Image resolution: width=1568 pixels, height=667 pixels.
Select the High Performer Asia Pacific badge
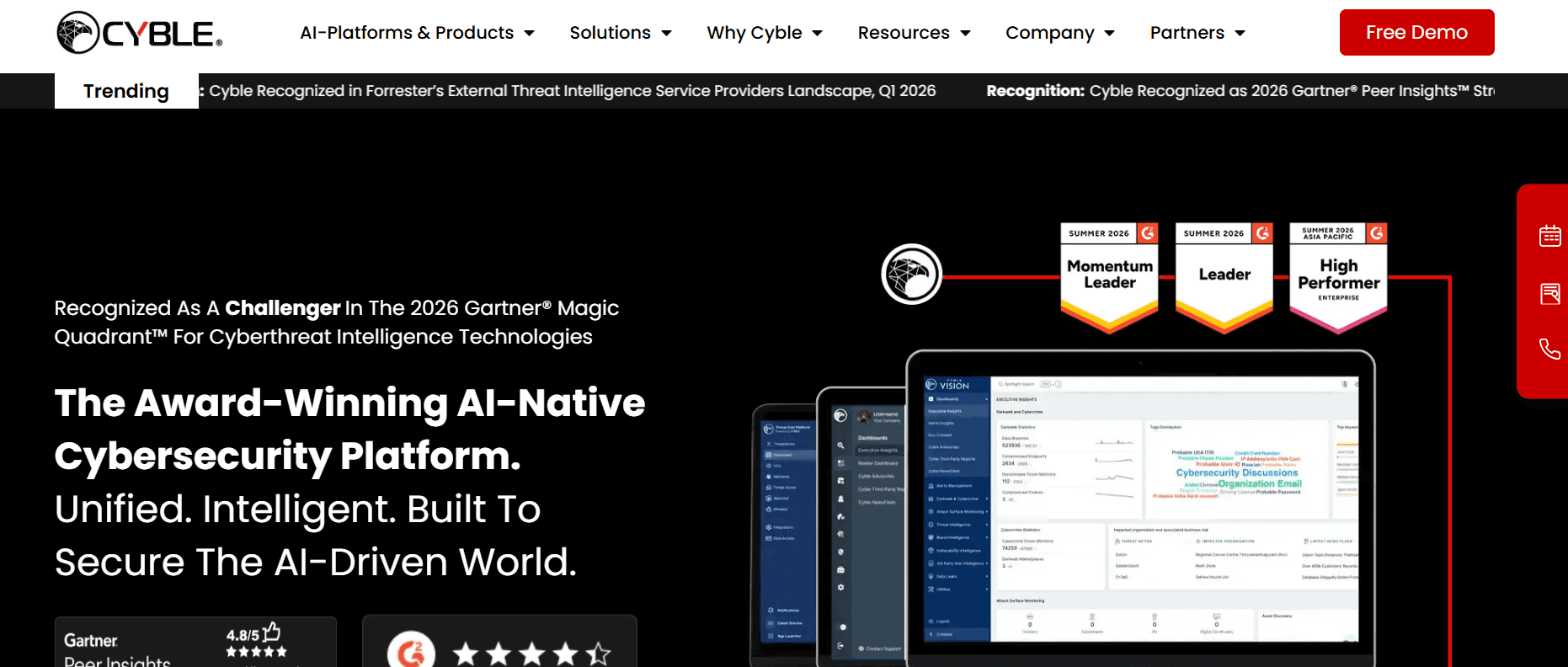click(x=1338, y=277)
